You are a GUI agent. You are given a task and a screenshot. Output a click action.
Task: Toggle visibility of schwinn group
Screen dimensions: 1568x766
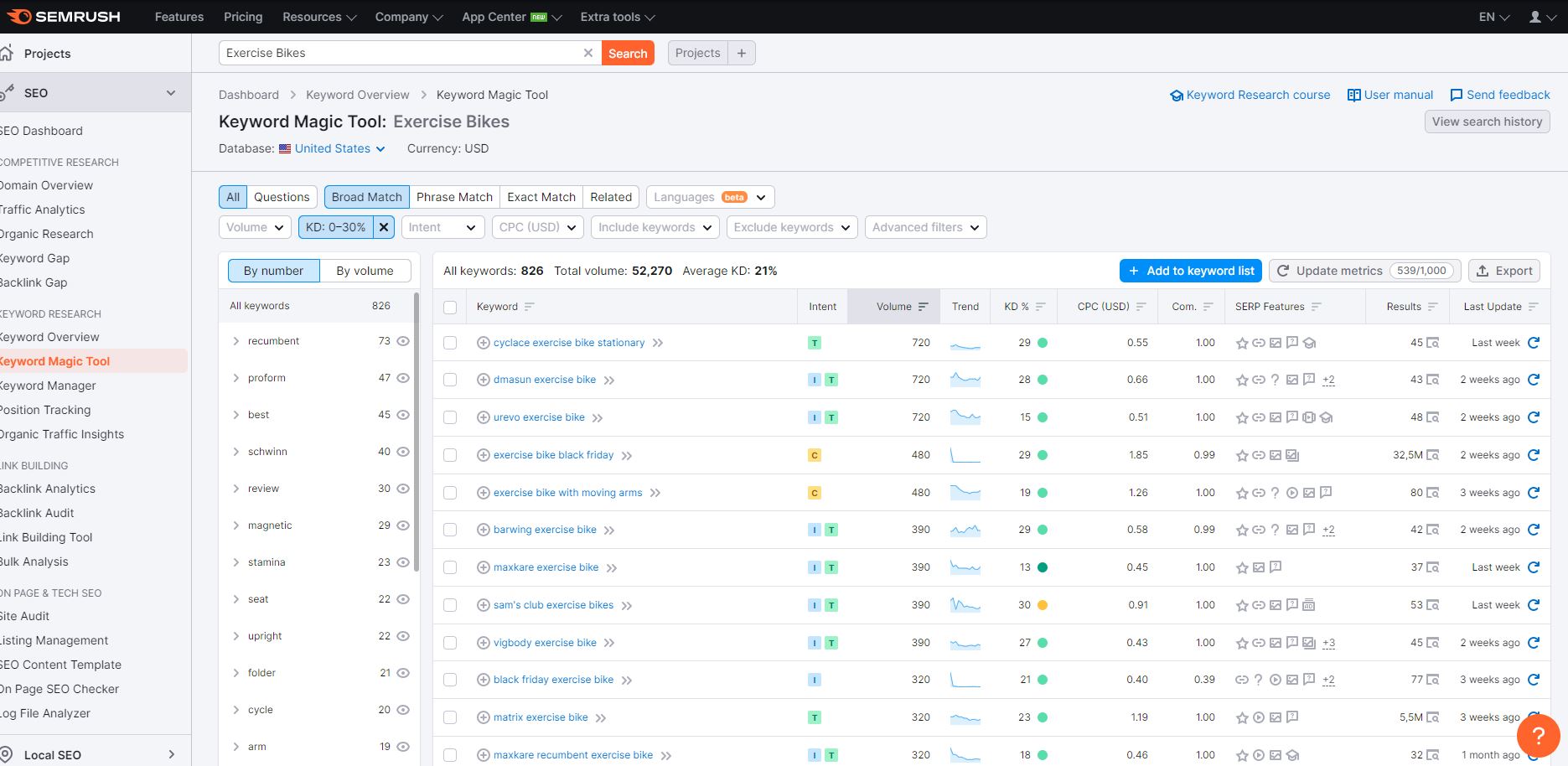(403, 452)
